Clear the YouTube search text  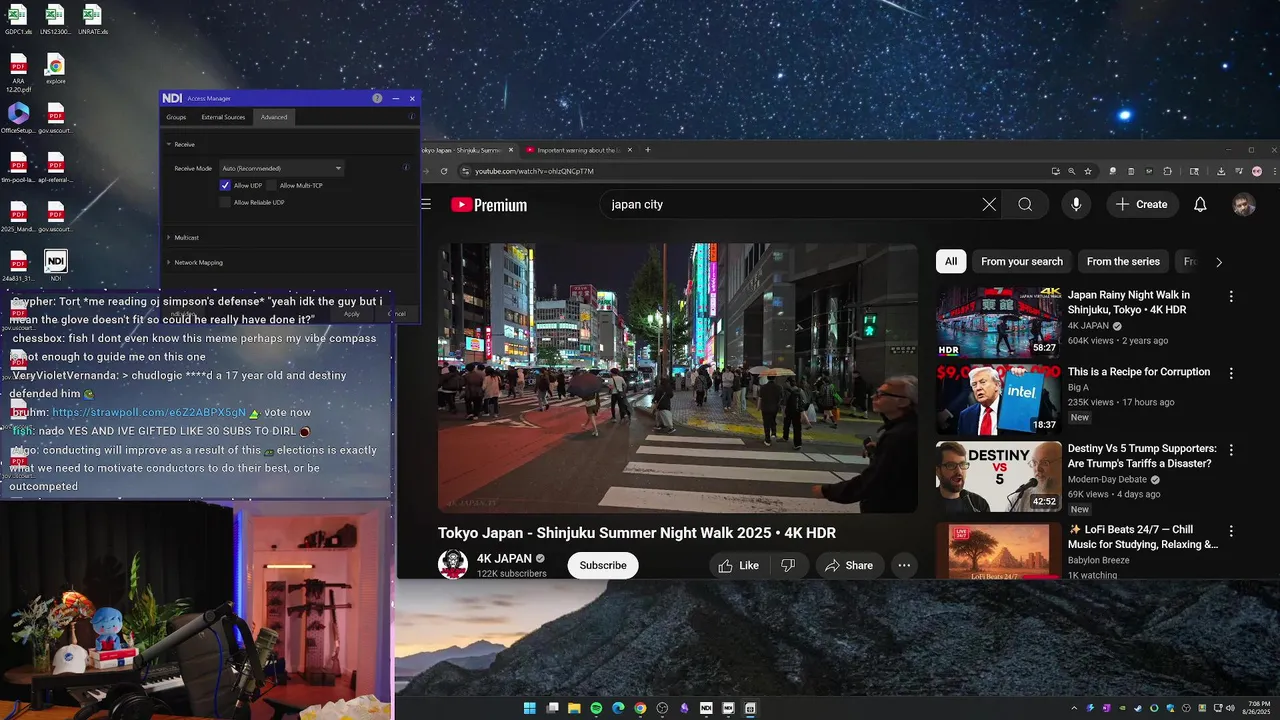(x=989, y=204)
